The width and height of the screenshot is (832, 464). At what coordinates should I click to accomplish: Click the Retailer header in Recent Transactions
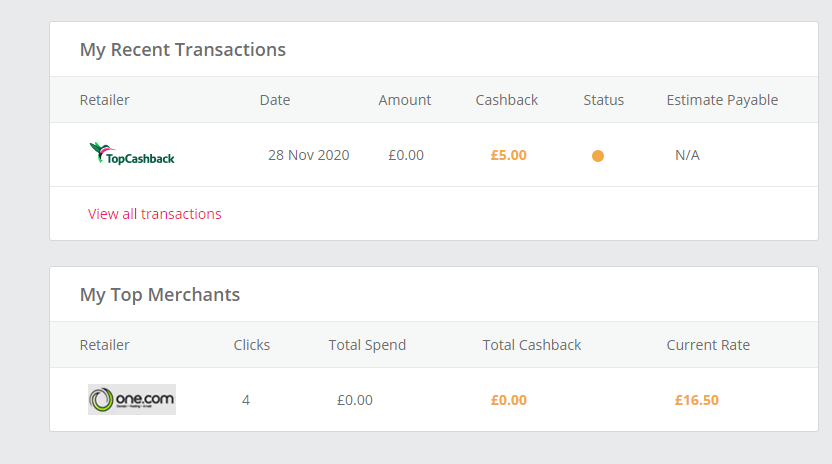[x=105, y=100]
